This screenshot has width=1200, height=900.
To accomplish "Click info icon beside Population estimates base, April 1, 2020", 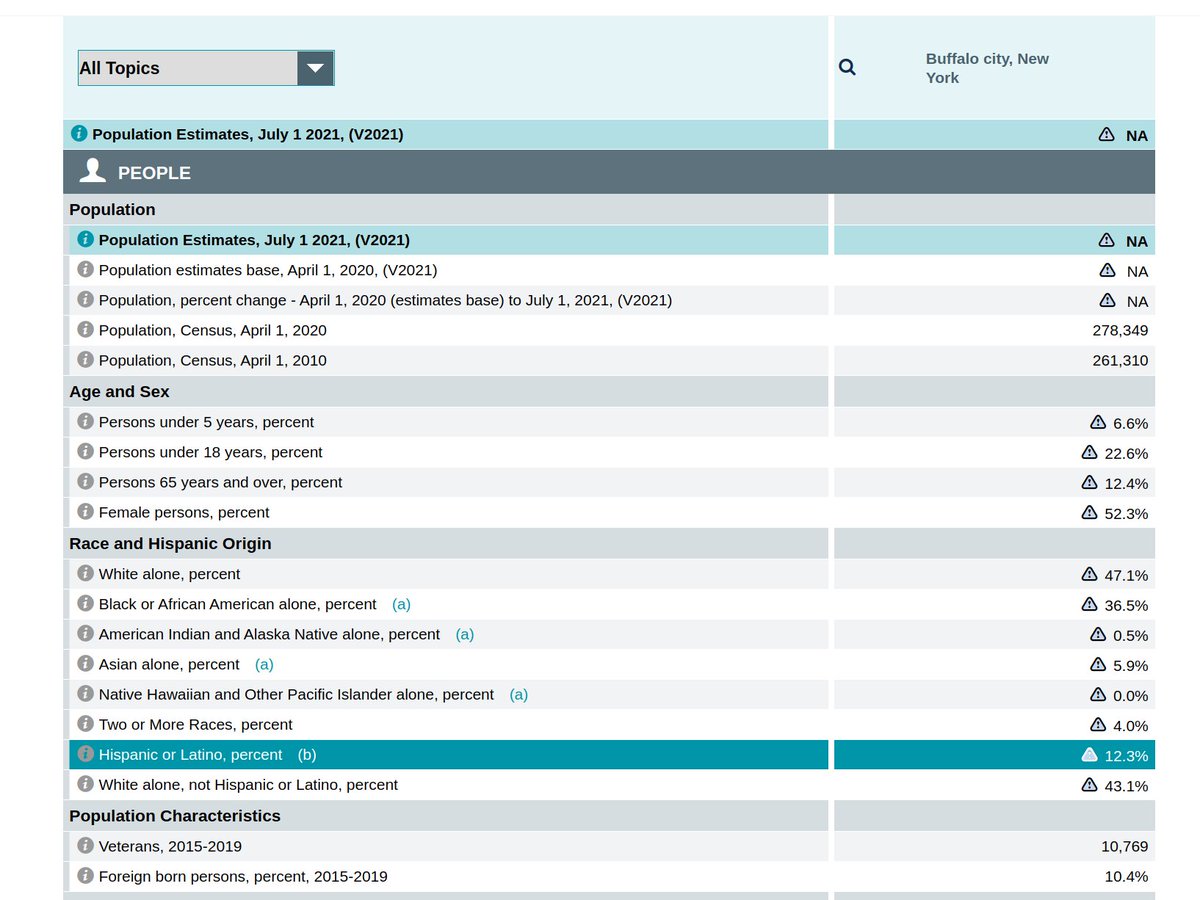I will tap(86, 270).
